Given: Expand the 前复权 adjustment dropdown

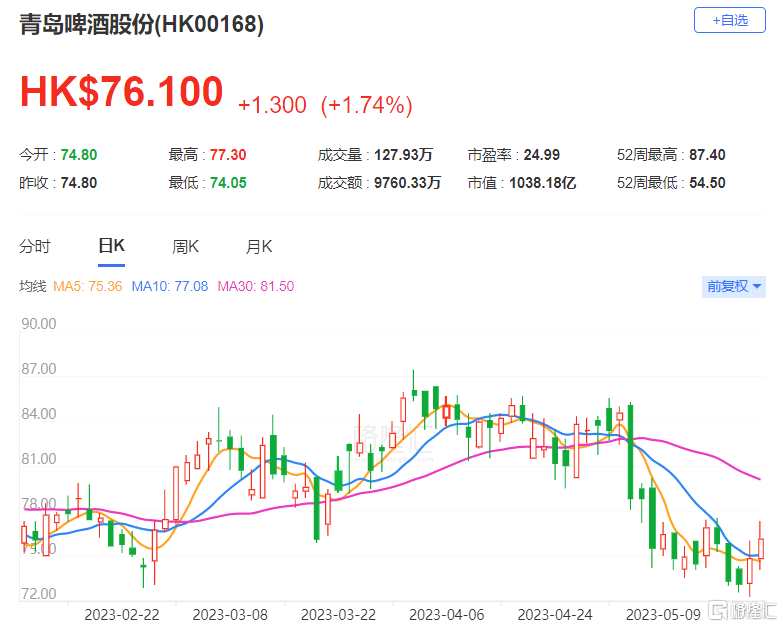Looking at the screenshot, I should [x=734, y=287].
